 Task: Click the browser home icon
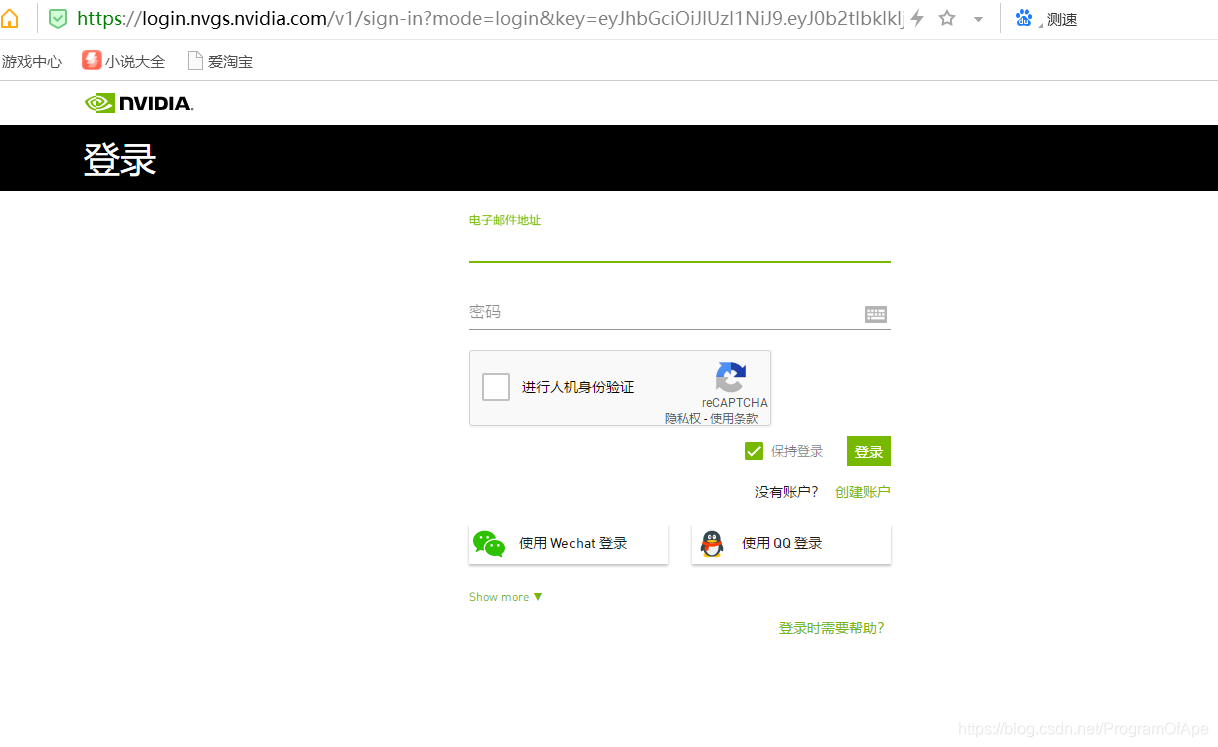point(9,18)
